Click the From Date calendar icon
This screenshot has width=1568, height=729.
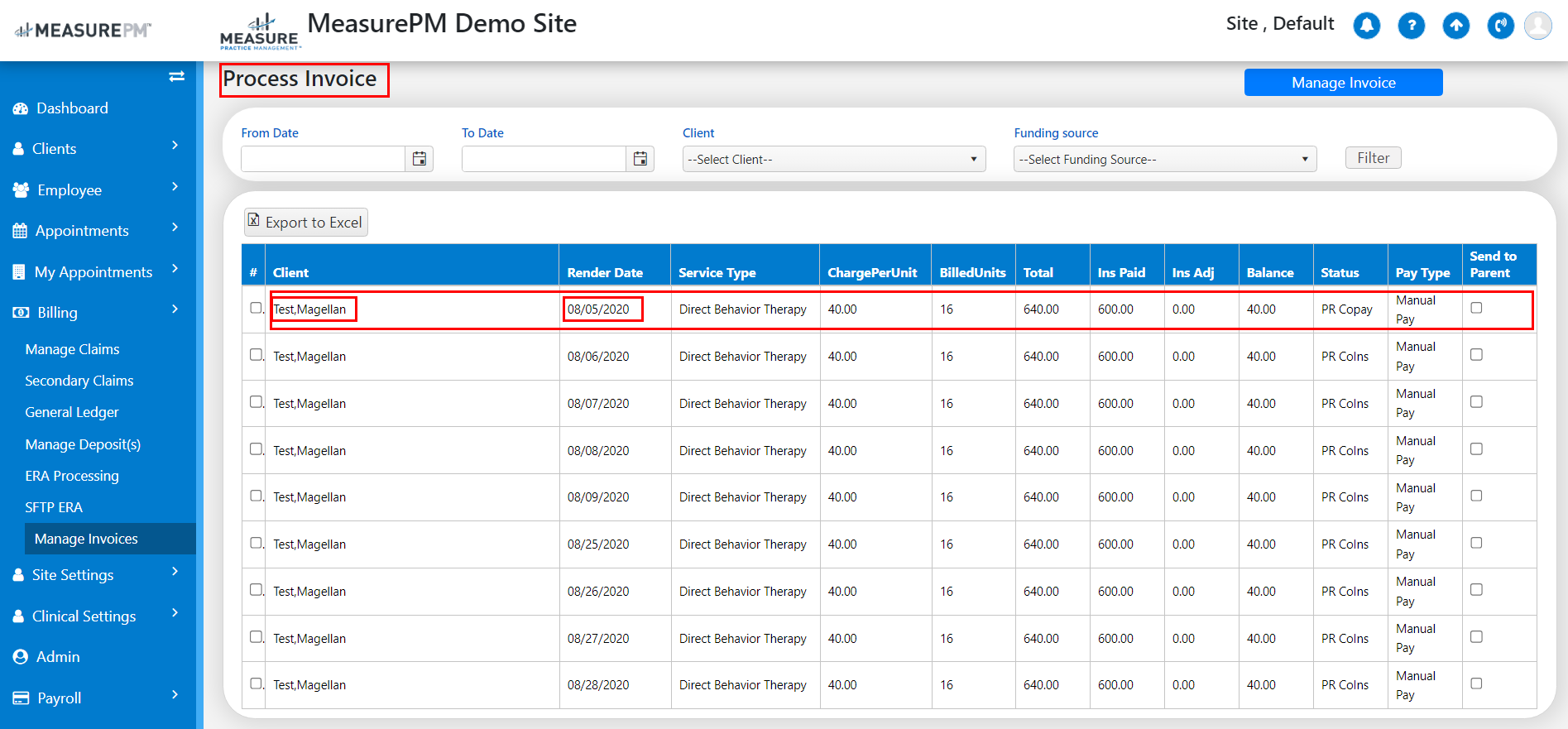[420, 159]
